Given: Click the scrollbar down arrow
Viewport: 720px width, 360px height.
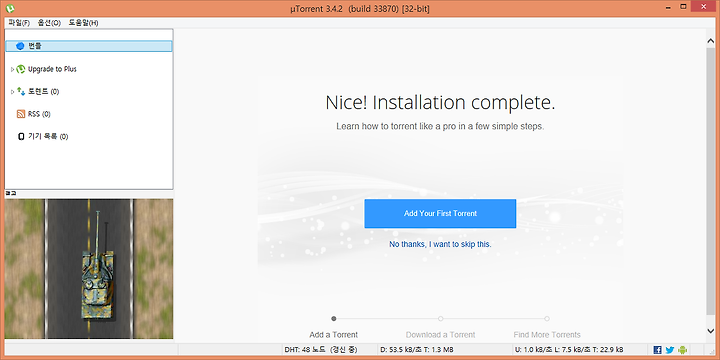Looking at the screenshot, I should coord(711,330).
